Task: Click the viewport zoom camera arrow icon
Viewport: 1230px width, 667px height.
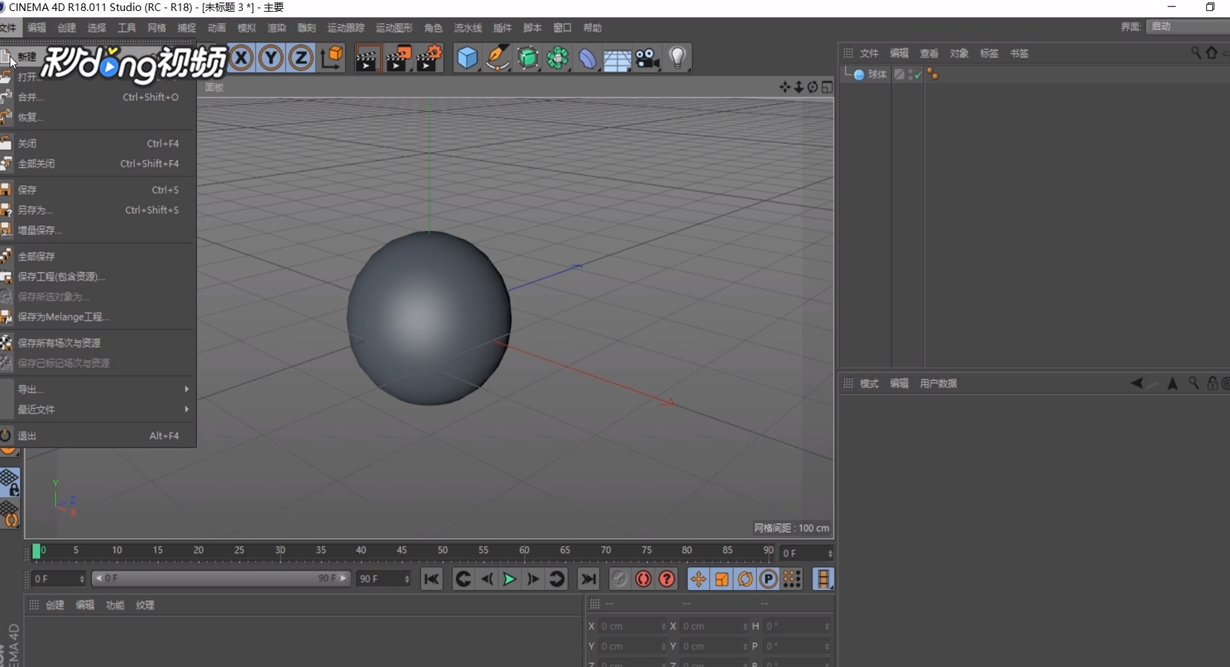Action: point(799,87)
